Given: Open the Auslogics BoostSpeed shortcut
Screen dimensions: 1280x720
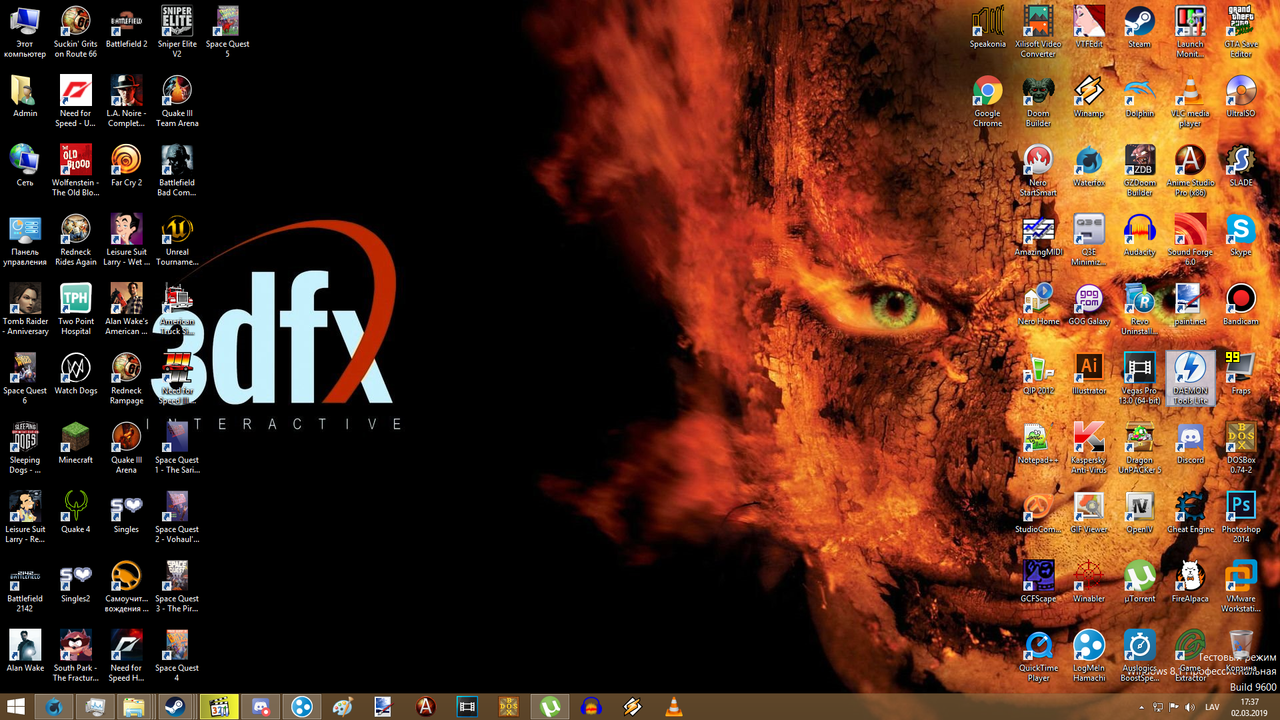Looking at the screenshot, I should tap(1139, 656).
